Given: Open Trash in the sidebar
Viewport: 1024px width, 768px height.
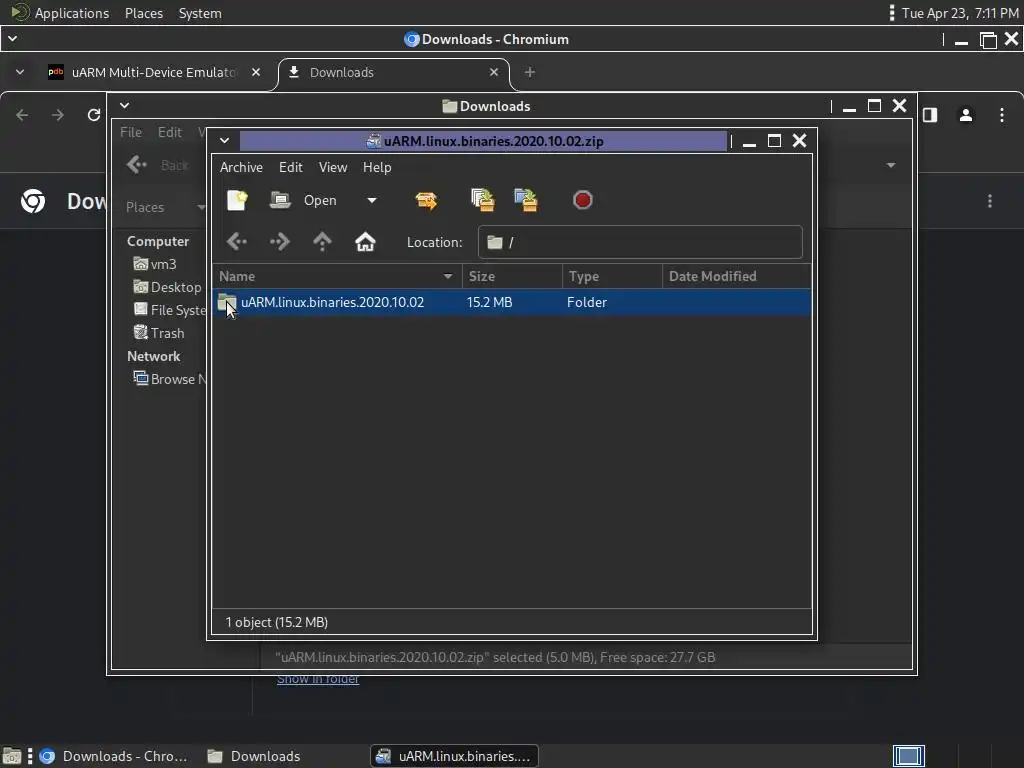Looking at the screenshot, I should [159, 332].
